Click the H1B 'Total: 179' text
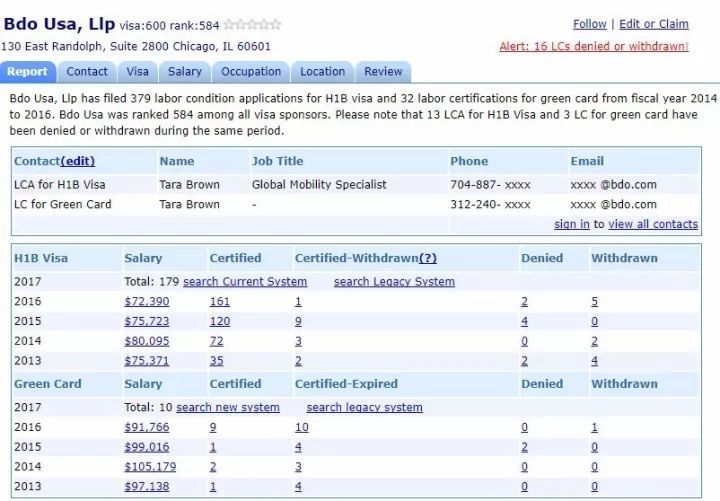Screen dimensions: 720x501 click(x=152, y=281)
